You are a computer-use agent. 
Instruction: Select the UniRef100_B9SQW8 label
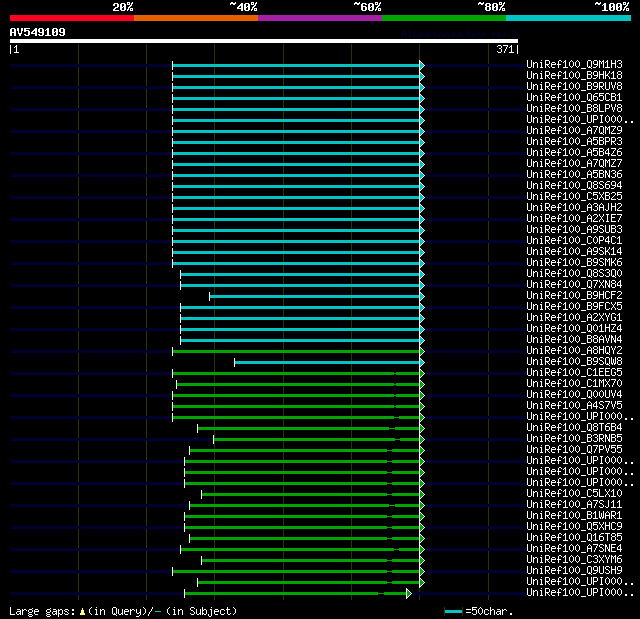pos(574,362)
